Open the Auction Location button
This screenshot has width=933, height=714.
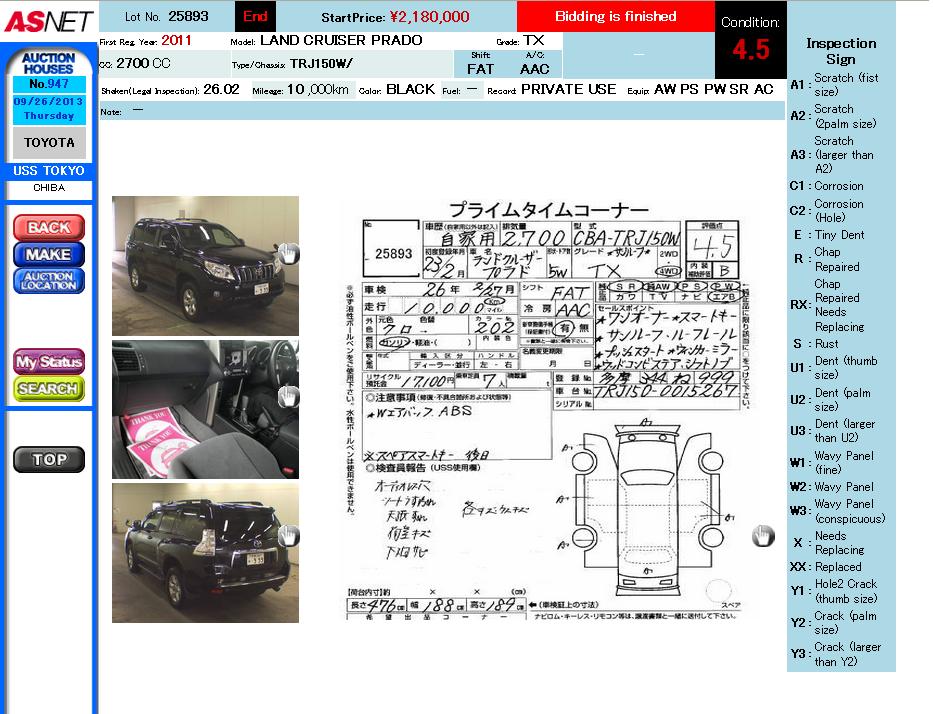click(x=48, y=281)
